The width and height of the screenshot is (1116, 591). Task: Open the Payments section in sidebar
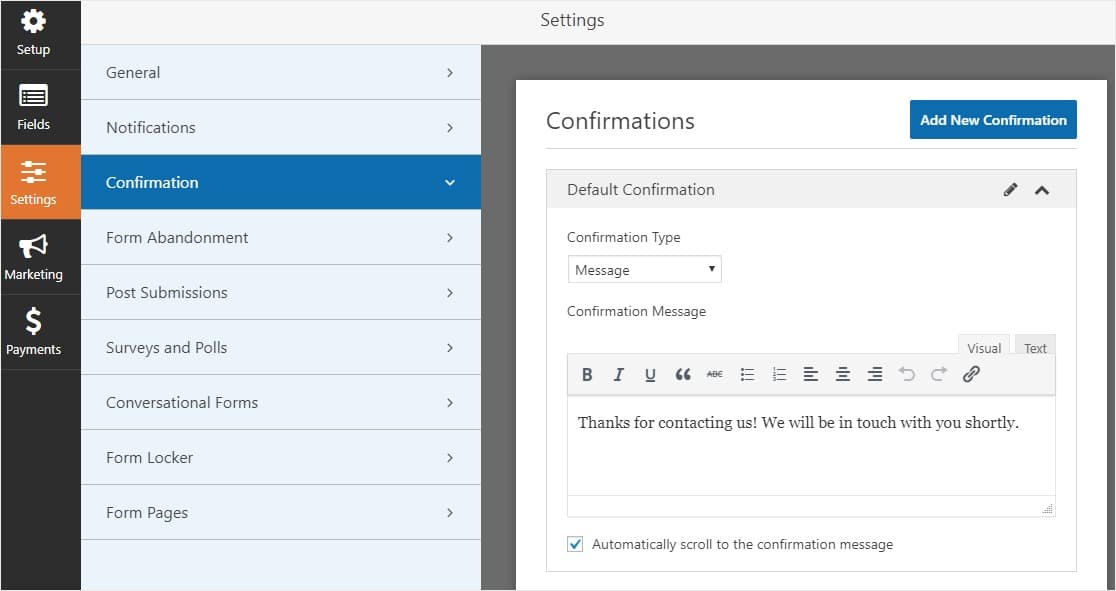tap(33, 332)
